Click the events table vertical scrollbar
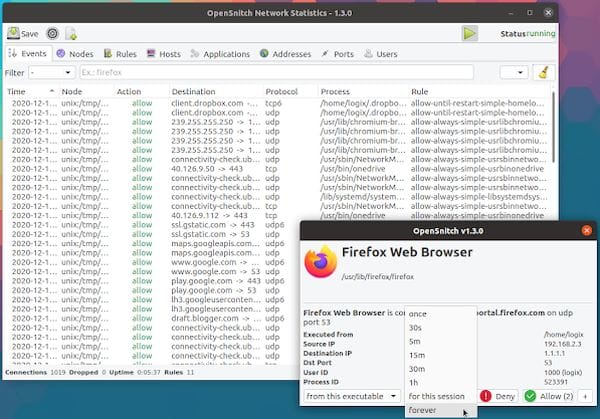The height and width of the screenshot is (419, 600). (553, 126)
